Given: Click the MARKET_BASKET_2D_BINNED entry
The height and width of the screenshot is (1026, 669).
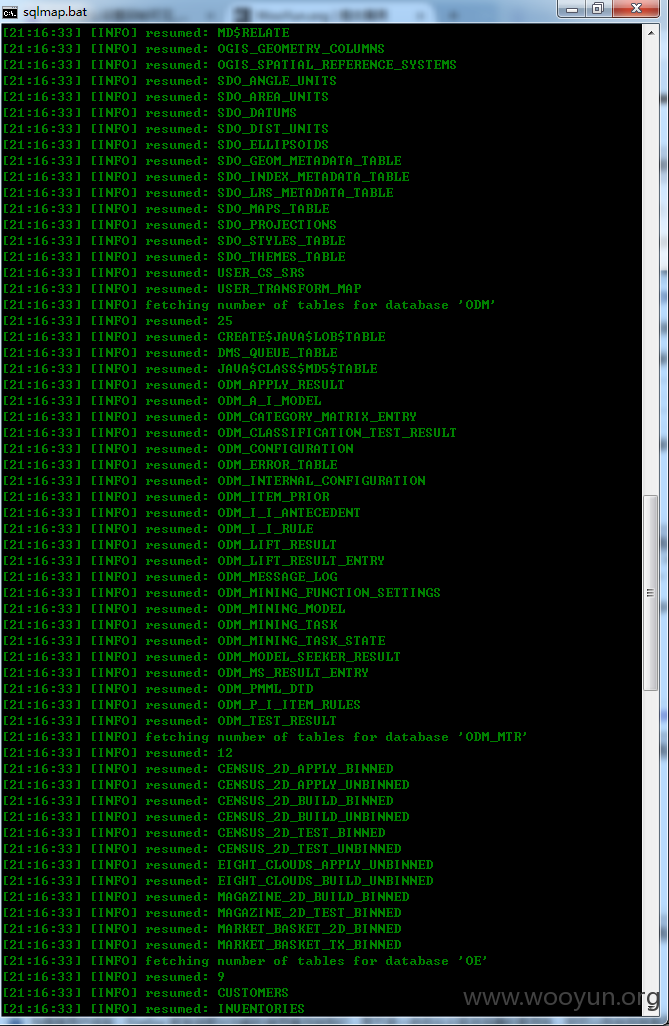Looking at the screenshot, I should (x=309, y=930).
